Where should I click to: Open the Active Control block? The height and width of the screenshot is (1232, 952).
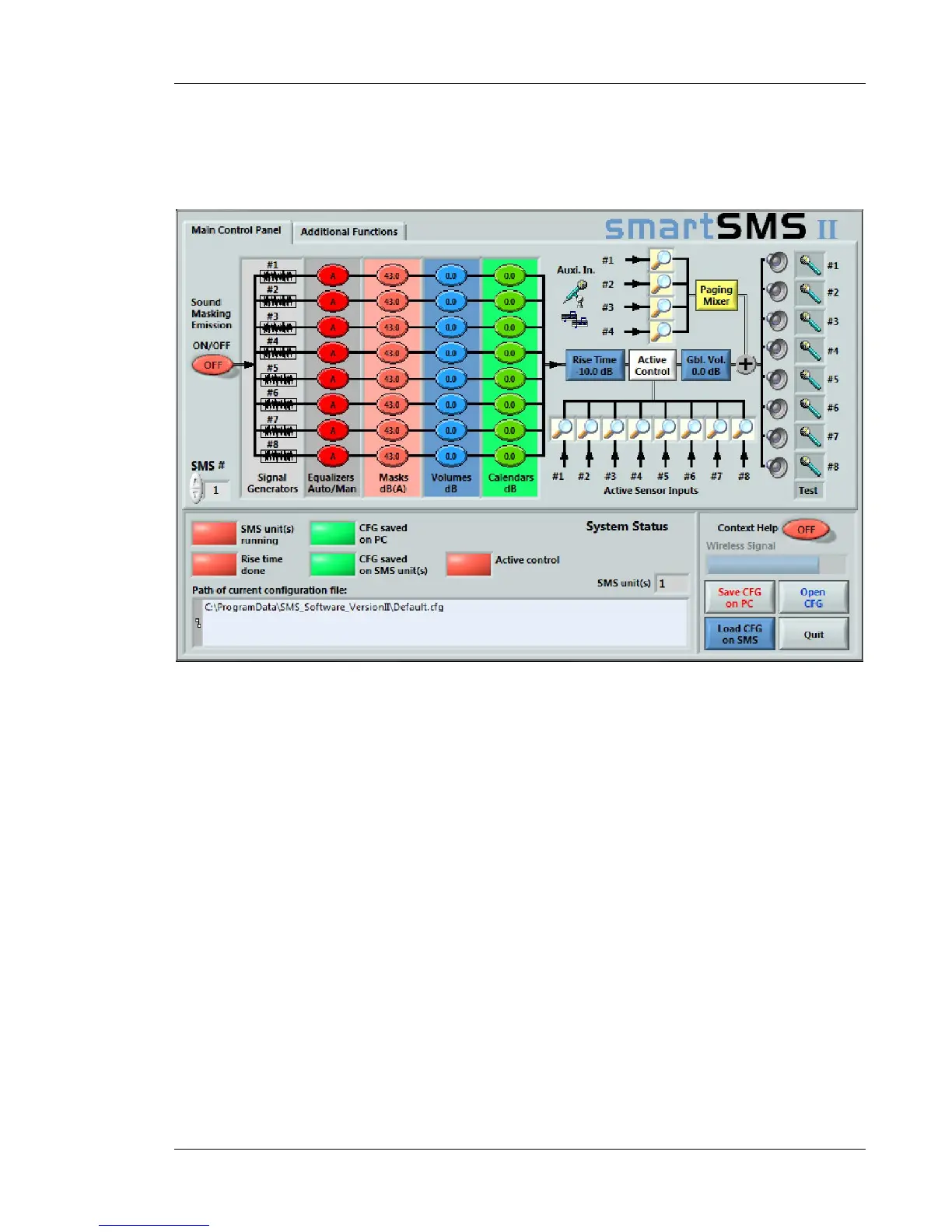tap(652, 366)
